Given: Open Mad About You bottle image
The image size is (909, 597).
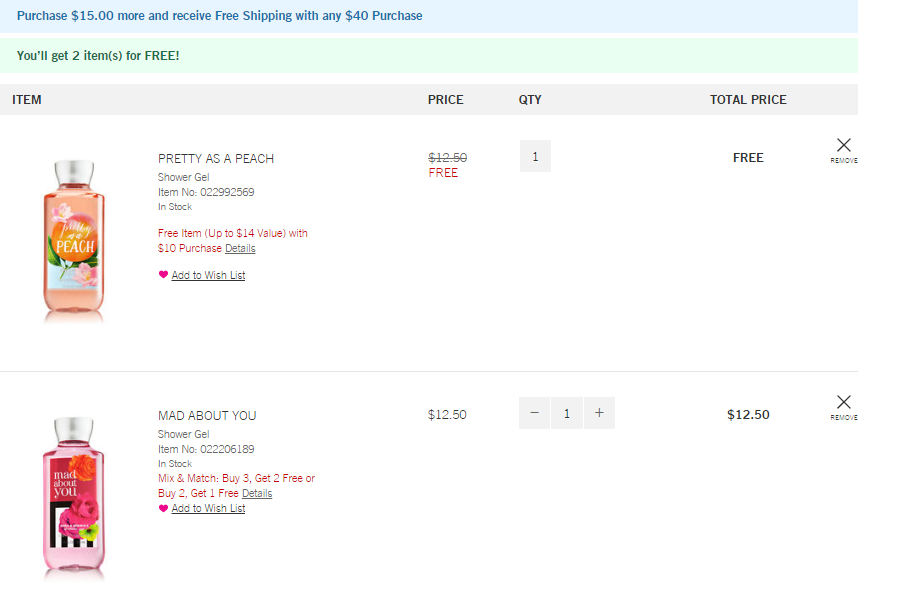Looking at the screenshot, I should click(74, 497).
